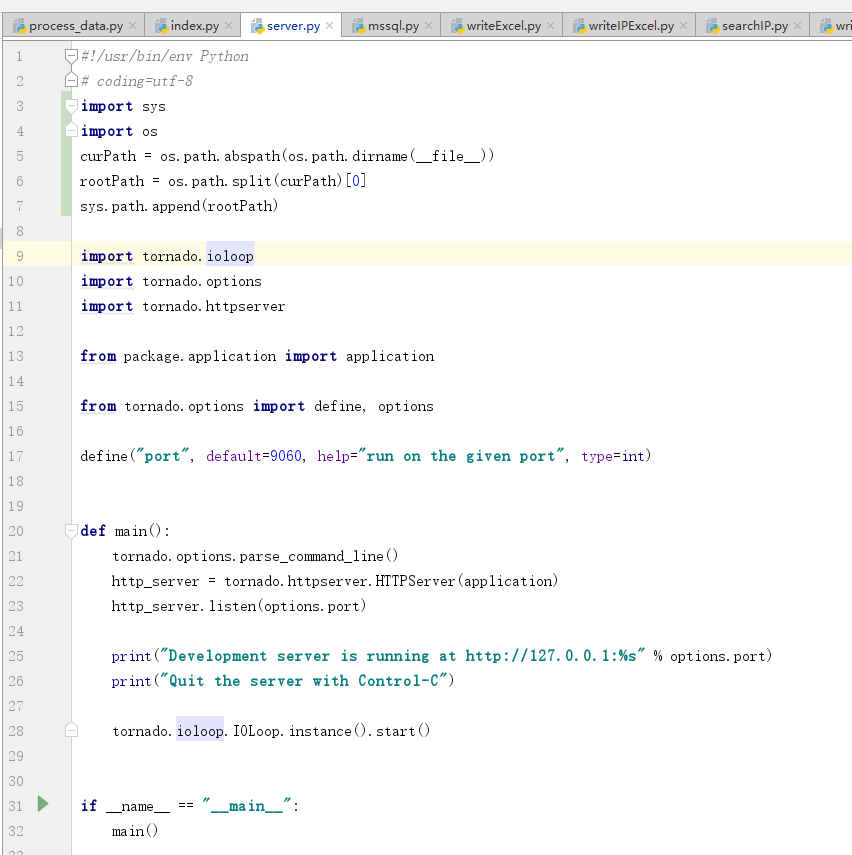Viewport: 852px width, 855px height.
Task: Click the shebang comment on line 1
Action: (164, 56)
